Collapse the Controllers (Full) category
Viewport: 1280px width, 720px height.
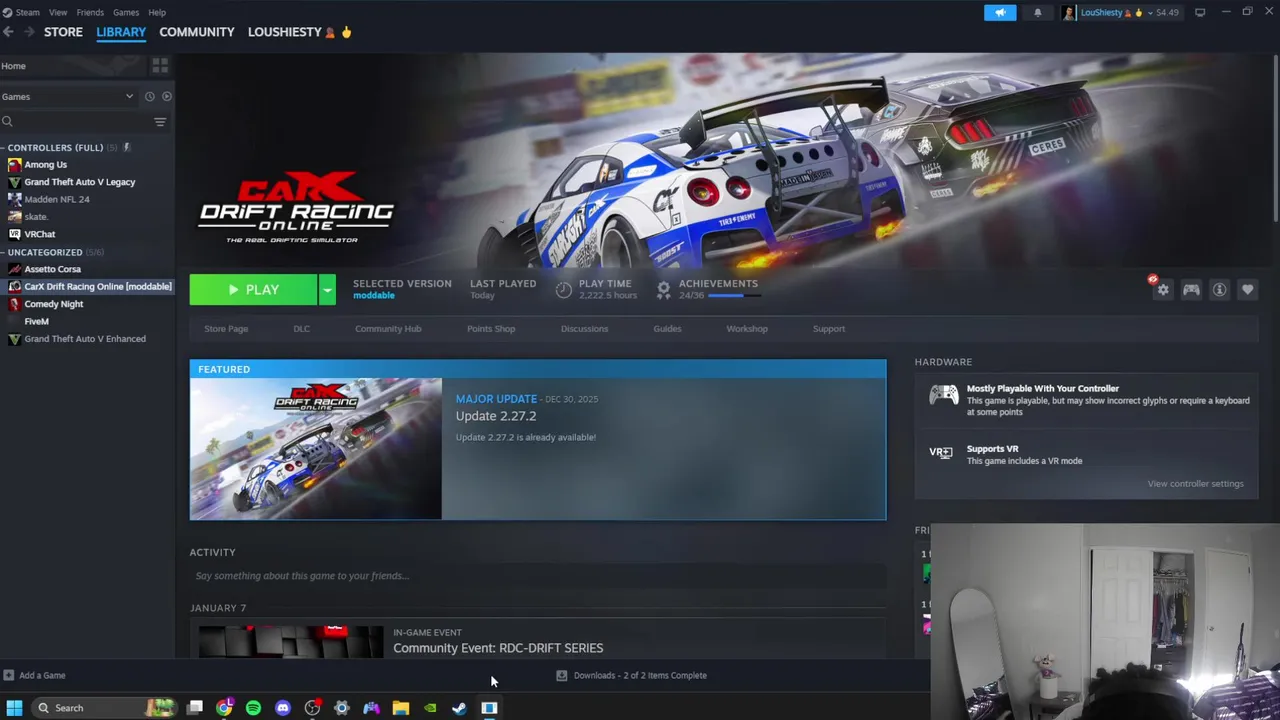coord(4,148)
